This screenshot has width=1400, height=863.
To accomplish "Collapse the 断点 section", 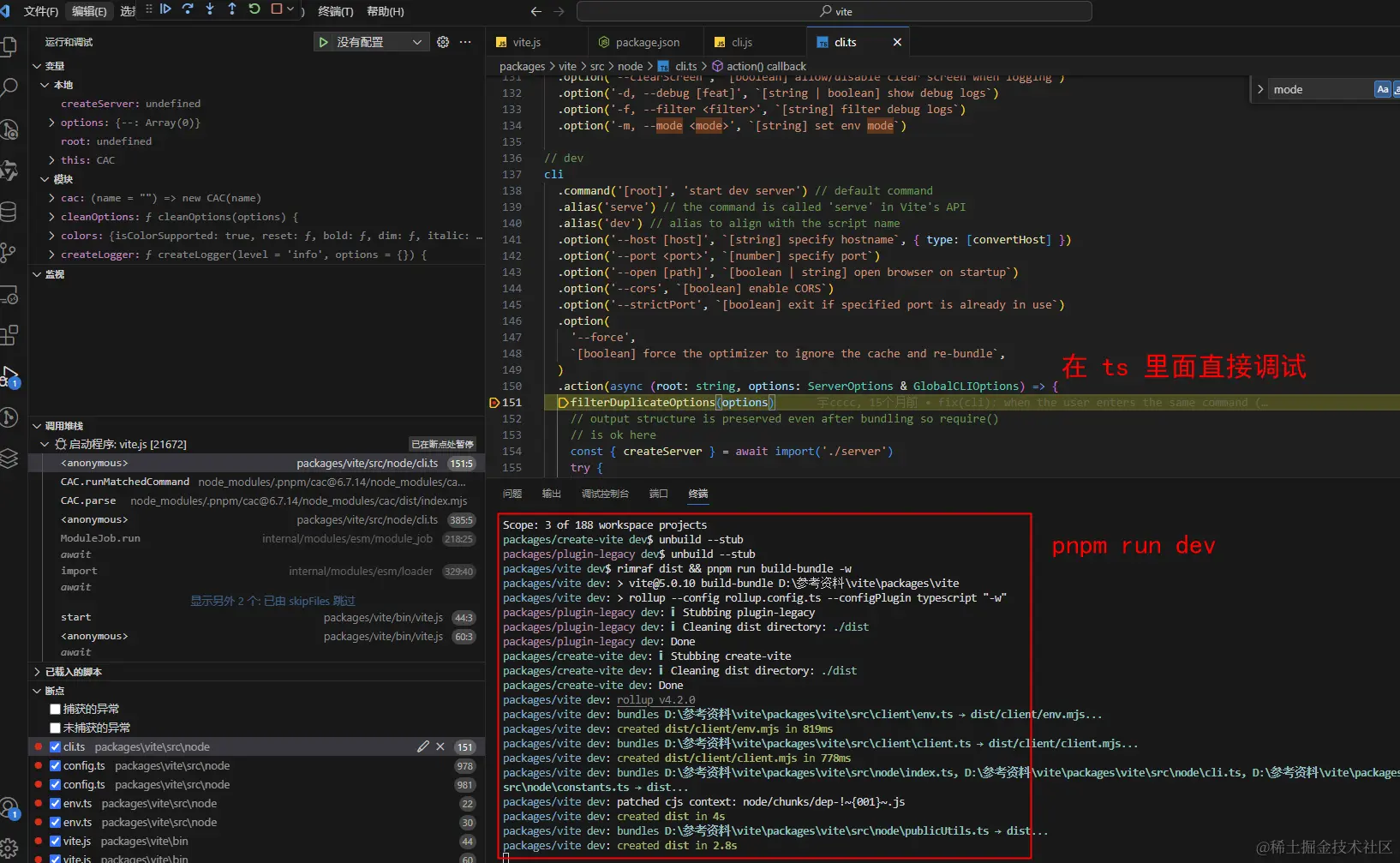I will click(x=37, y=691).
